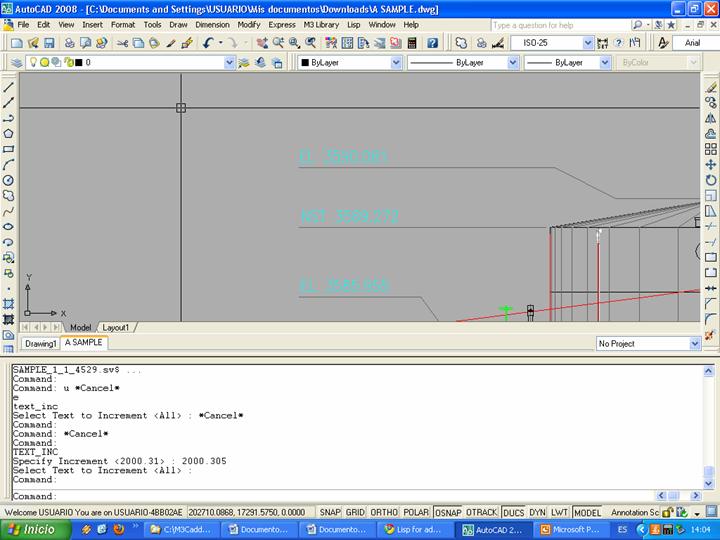Expand the ISO-25 dimension style dropdown
720x540 pixels.
click(588, 43)
